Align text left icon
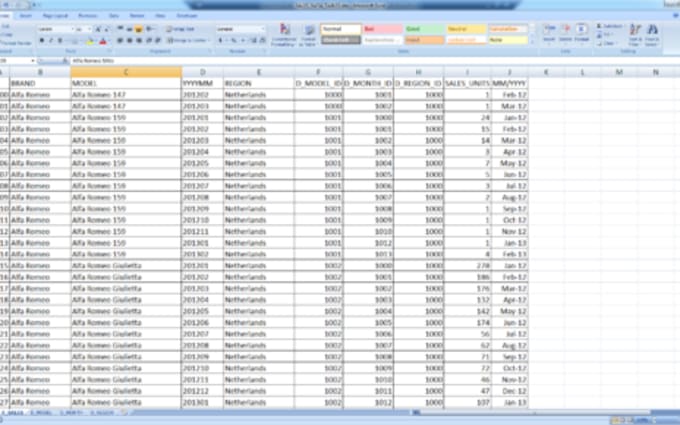 [120, 41]
